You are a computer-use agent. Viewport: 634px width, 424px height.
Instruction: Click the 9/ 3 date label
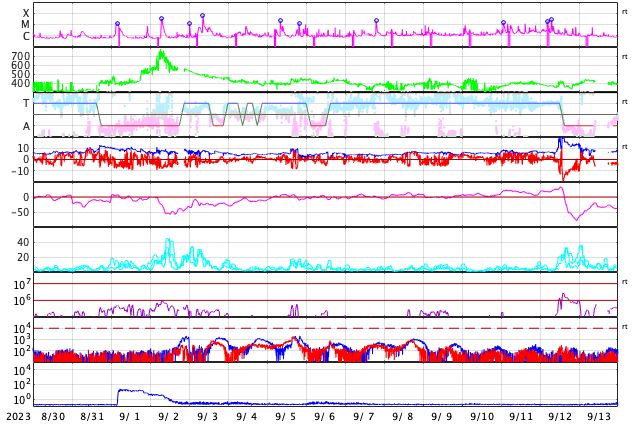208,417
